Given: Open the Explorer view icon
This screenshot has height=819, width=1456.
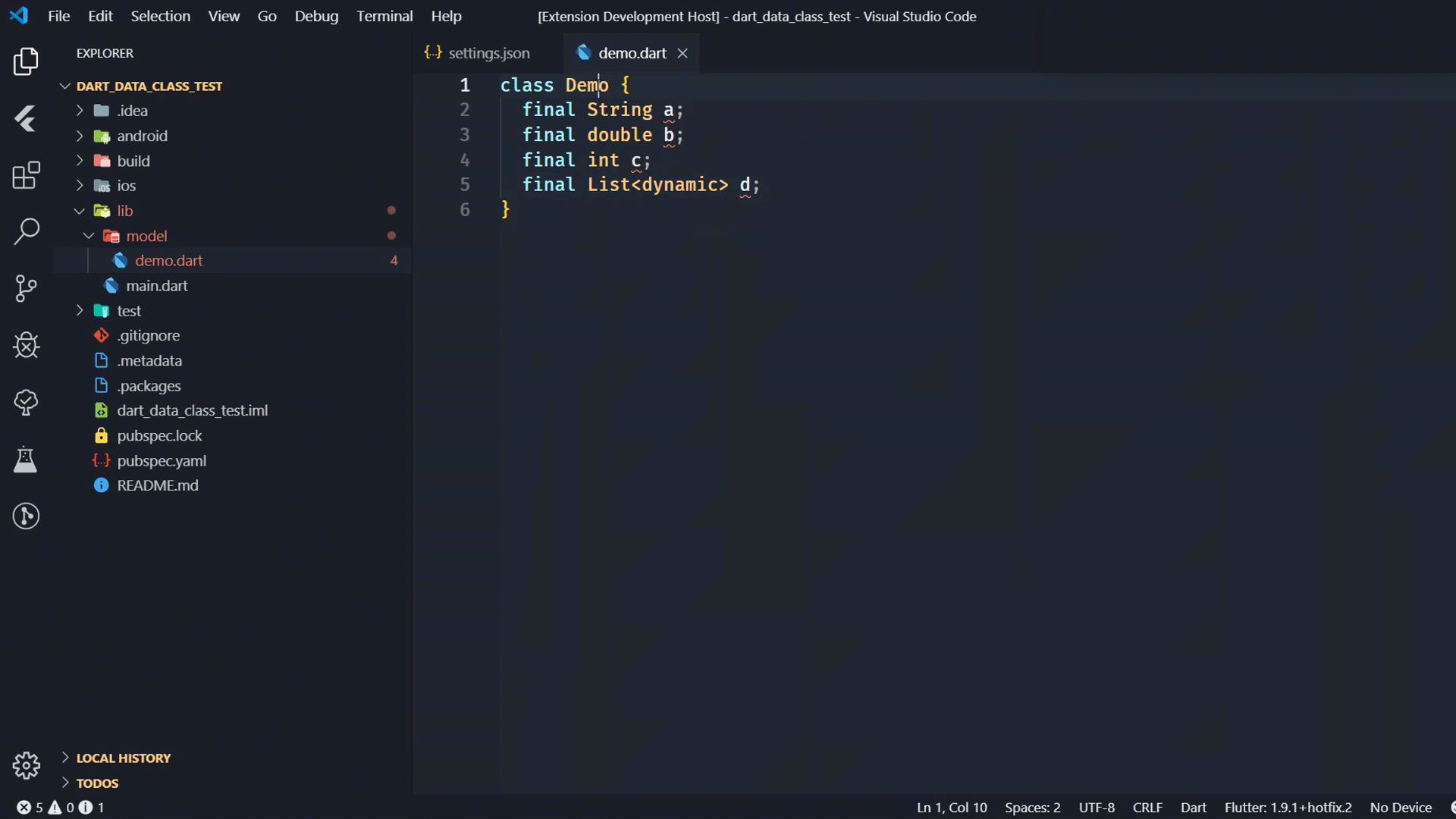Looking at the screenshot, I should pyautogui.click(x=26, y=61).
